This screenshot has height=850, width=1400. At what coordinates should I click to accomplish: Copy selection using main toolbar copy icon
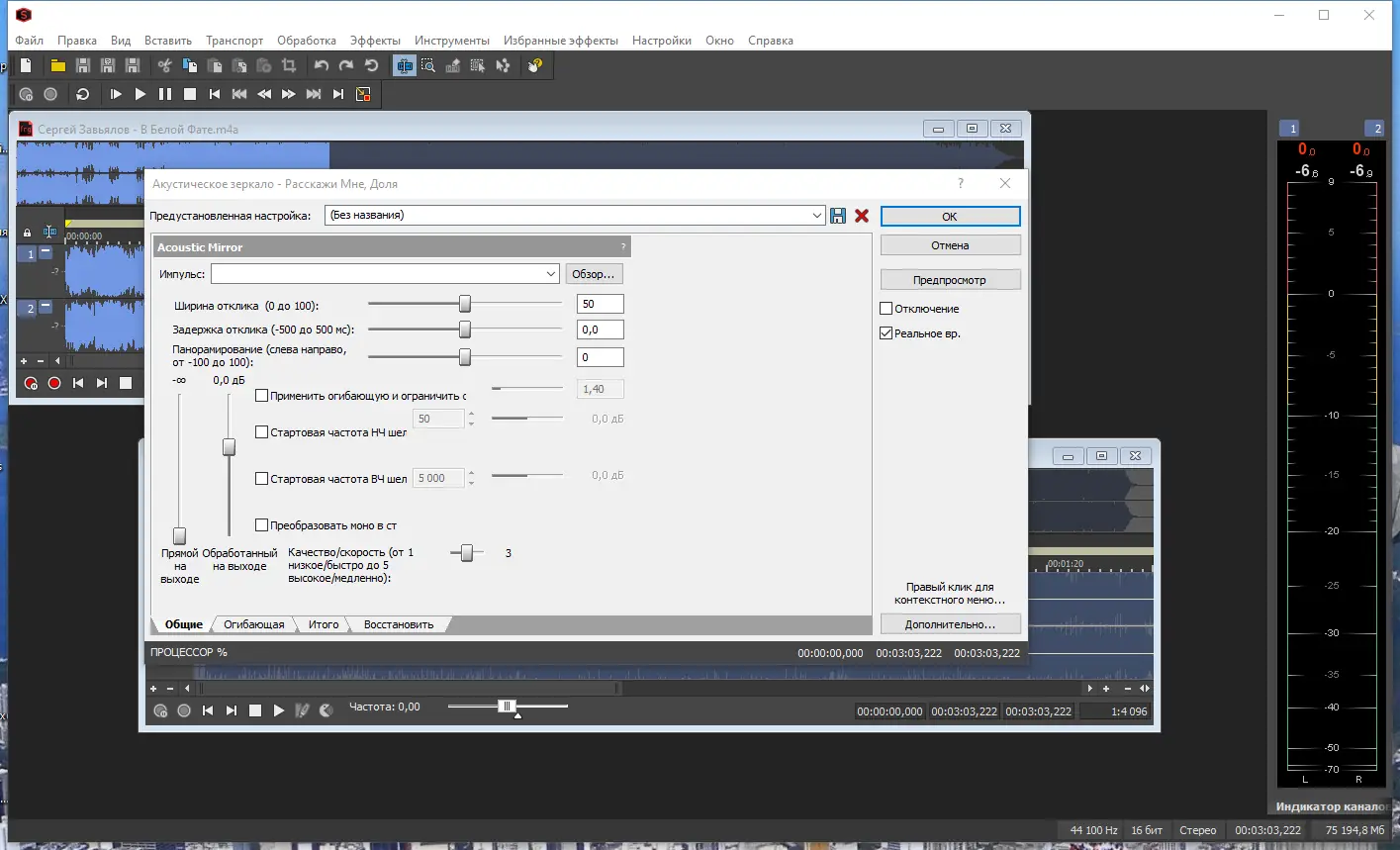click(x=190, y=65)
